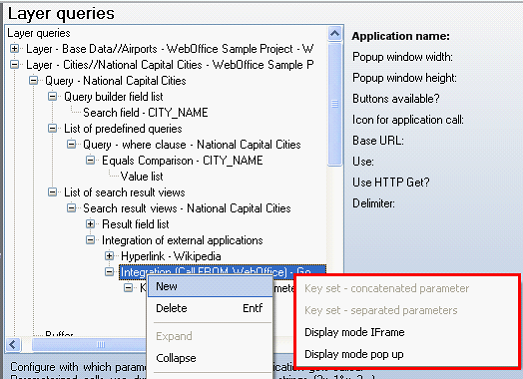The image size is (523, 379).
Task: Collapse the Cities//National Capital Cities layer node
Action: (x=14, y=65)
